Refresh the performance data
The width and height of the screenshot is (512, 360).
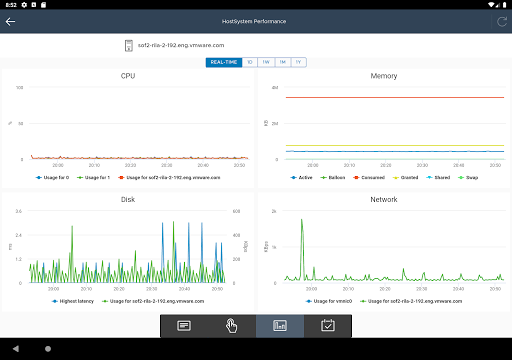(502, 22)
